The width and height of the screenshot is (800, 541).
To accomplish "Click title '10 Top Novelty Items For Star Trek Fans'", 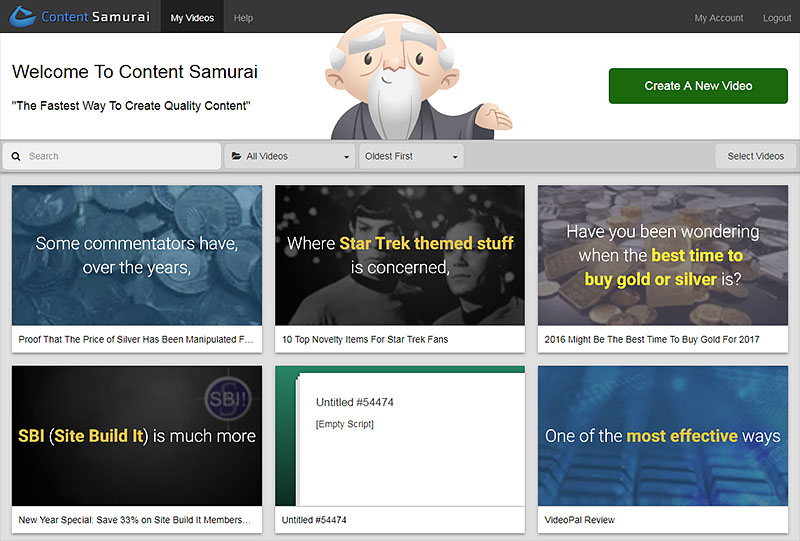I will tap(365, 339).
